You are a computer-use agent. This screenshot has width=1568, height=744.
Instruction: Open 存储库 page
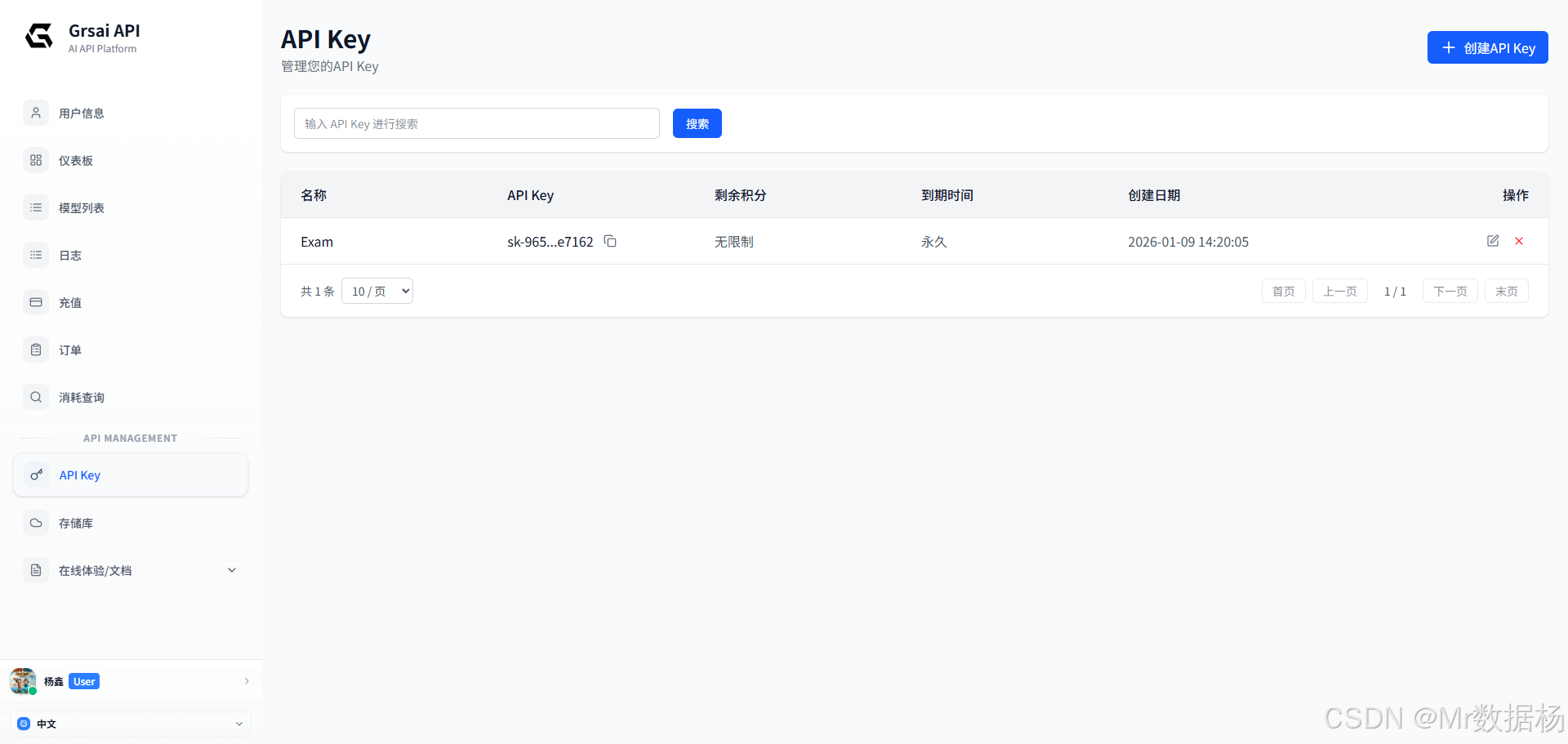[x=131, y=523]
